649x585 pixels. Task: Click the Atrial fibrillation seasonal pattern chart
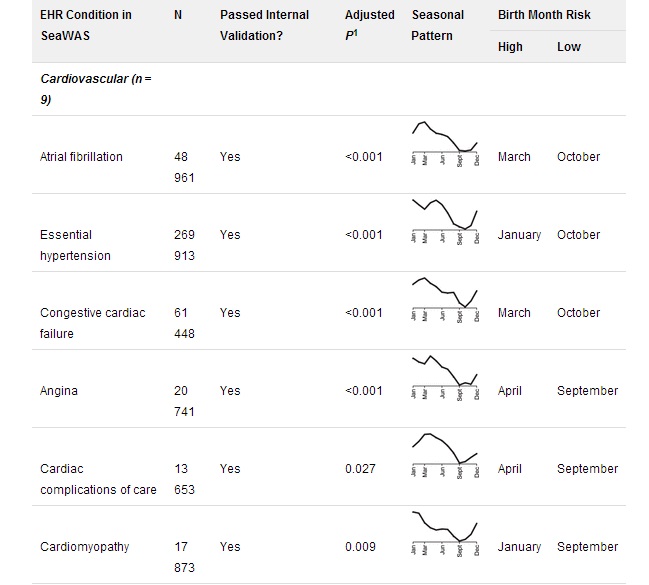(x=445, y=143)
